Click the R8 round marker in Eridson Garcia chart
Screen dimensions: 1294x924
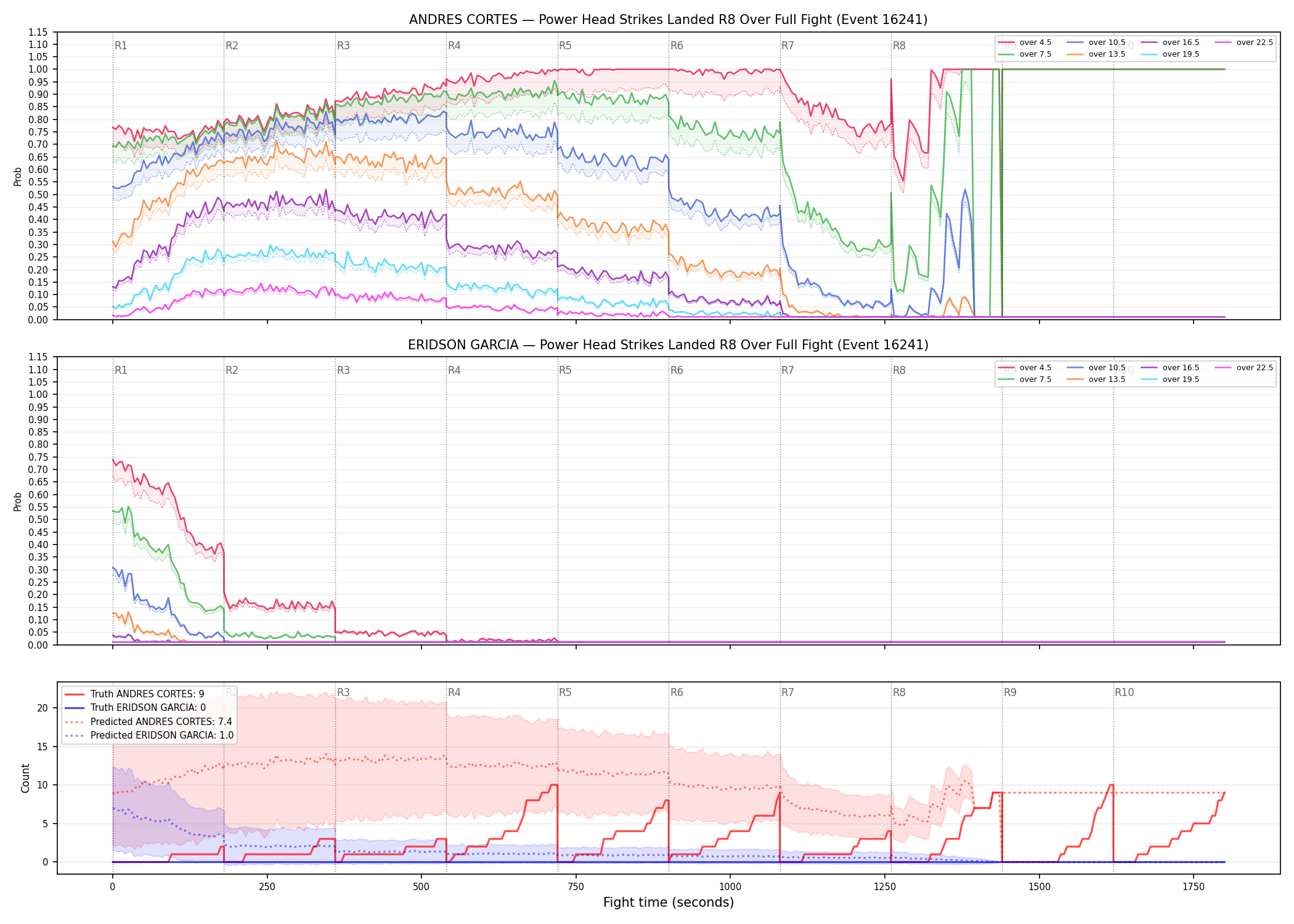pos(899,370)
